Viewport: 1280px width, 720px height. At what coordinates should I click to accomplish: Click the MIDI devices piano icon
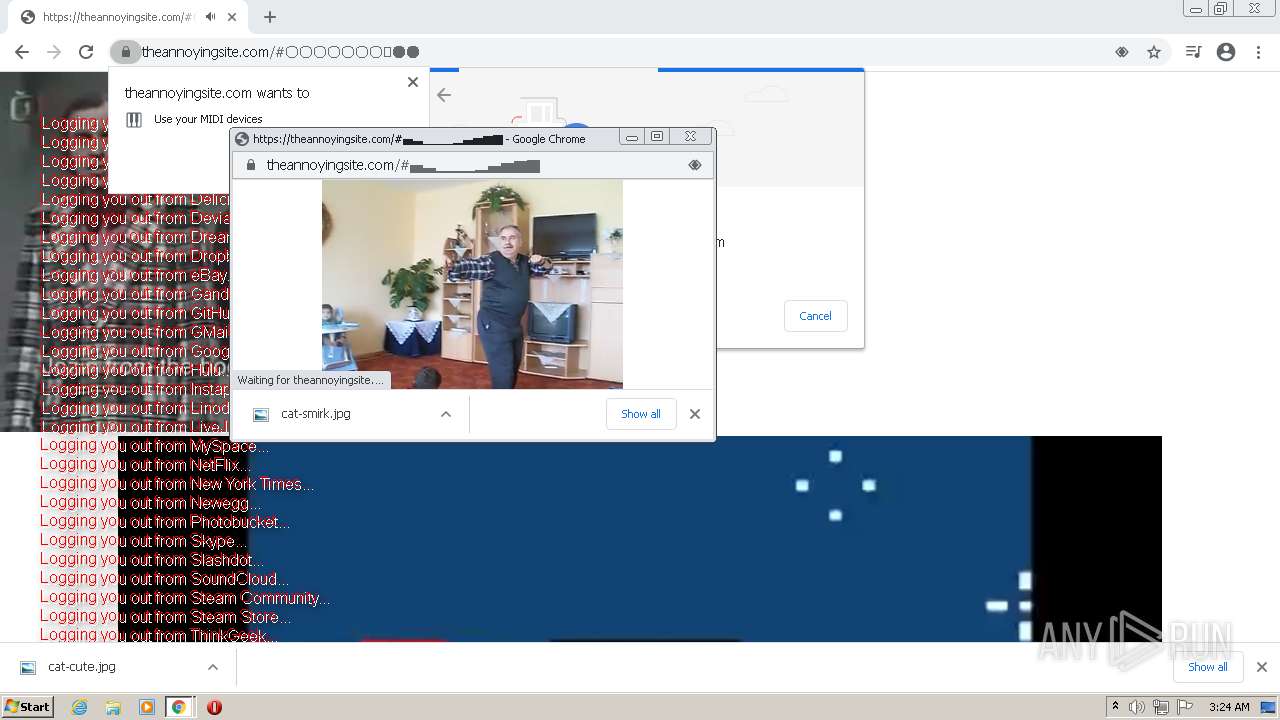[134, 120]
